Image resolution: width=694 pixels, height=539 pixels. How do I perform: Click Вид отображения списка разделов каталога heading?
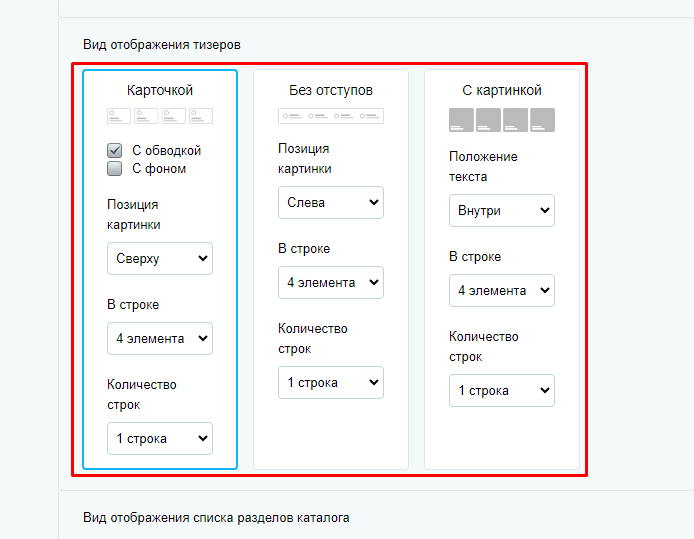pos(216,517)
